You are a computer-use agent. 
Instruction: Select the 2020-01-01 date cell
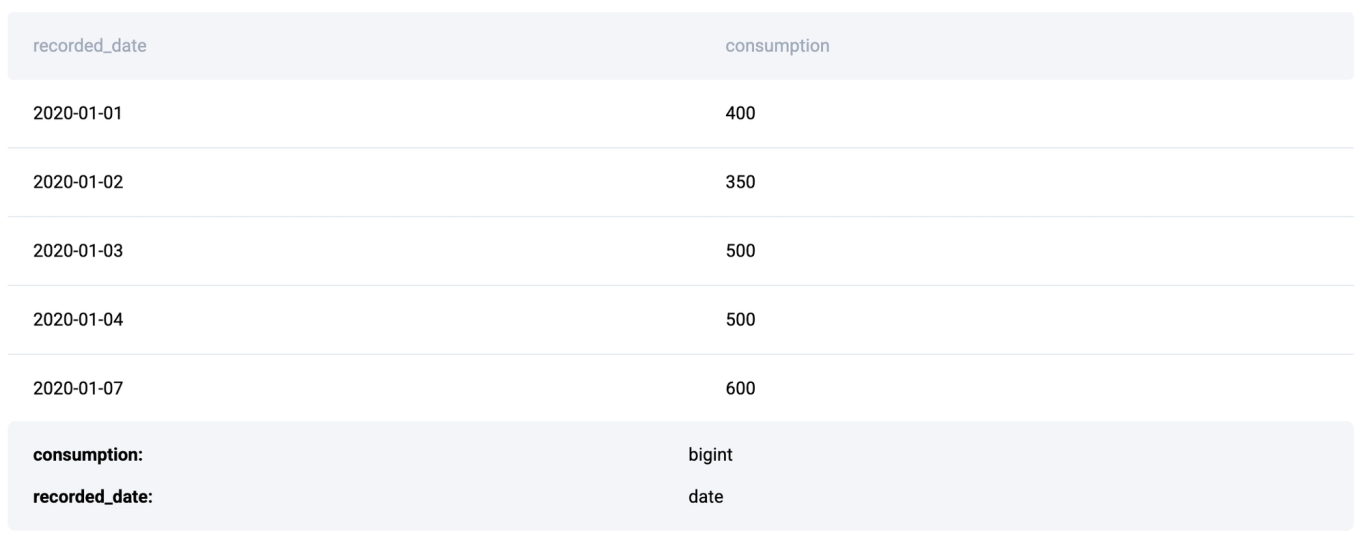pyautogui.click(x=78, y=113)
